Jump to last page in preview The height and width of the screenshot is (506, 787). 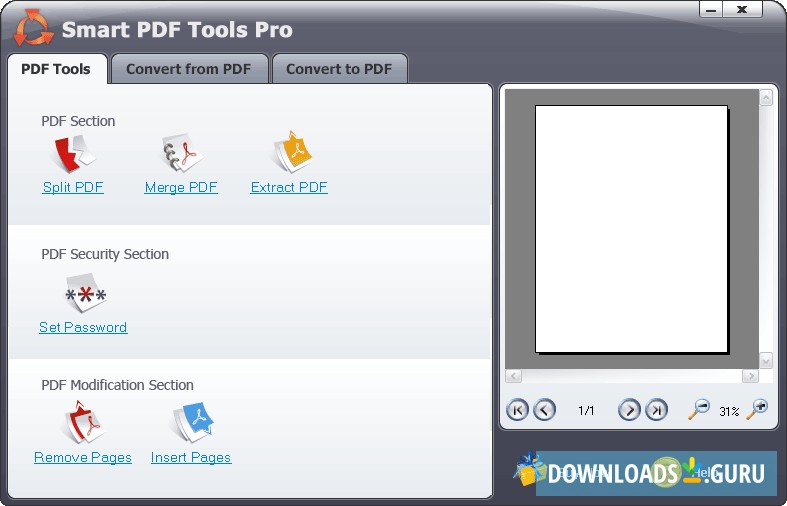tap(656, 410)
